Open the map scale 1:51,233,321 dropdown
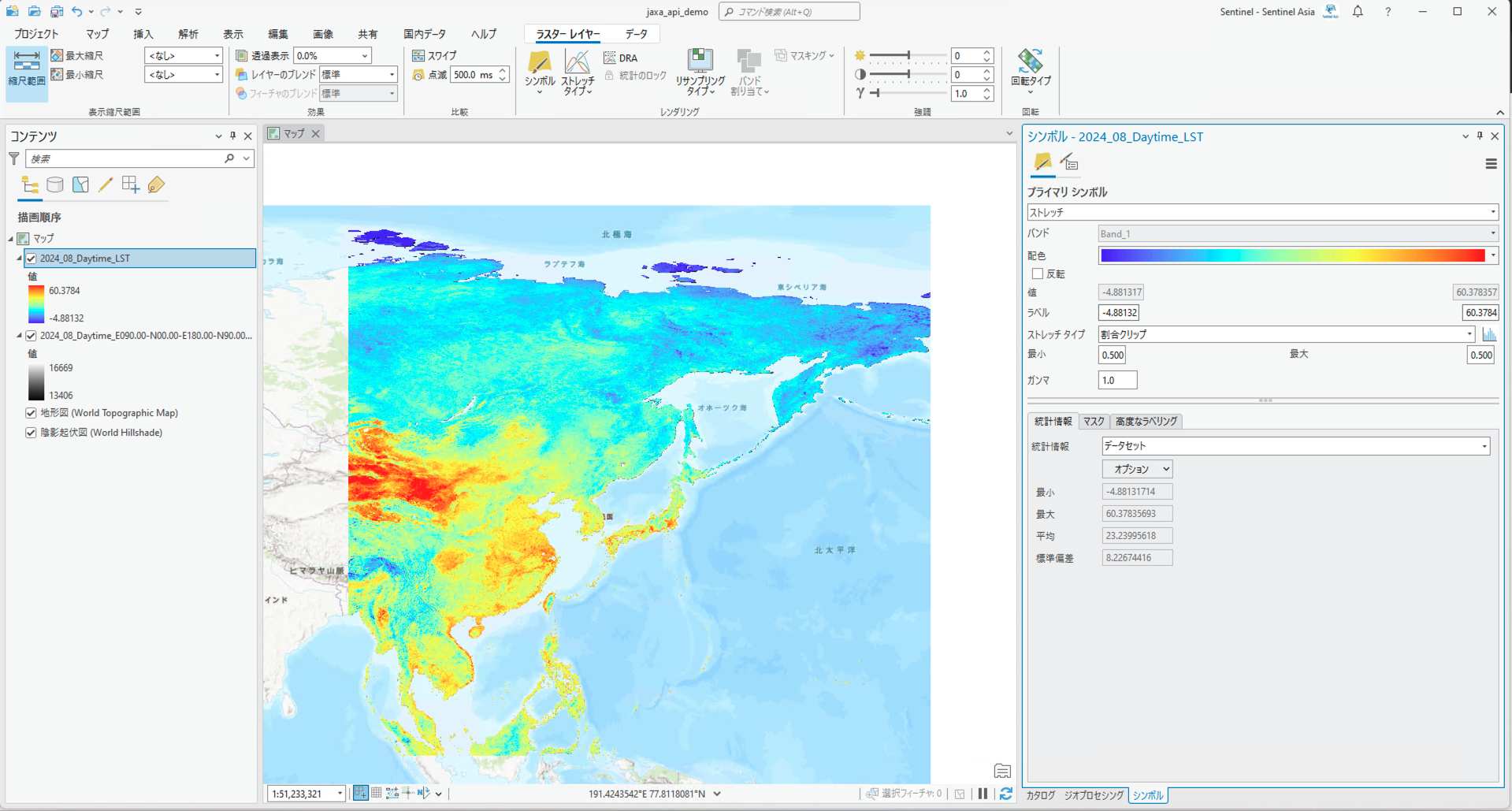The width and height of the screenshot is (1512, 811). click(340, 794)
